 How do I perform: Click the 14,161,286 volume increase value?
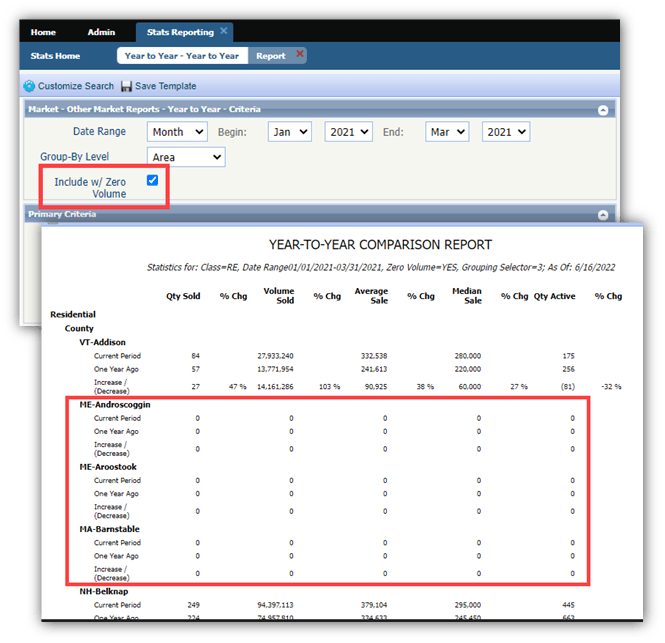[x=275, y=386]
